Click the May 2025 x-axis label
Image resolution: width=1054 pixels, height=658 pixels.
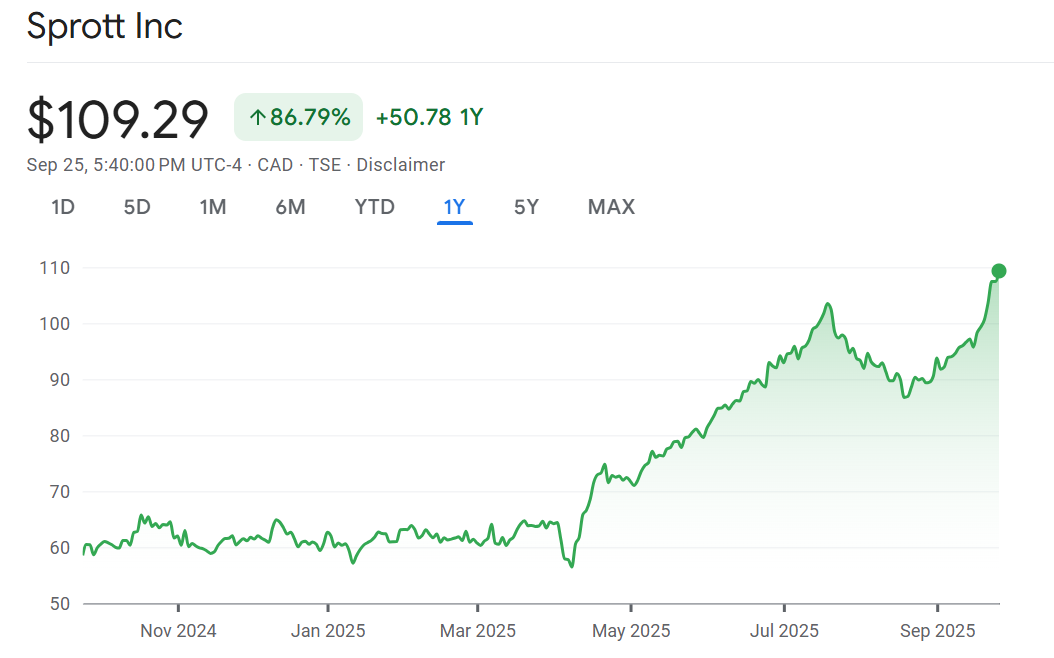(x=631, y=631)
